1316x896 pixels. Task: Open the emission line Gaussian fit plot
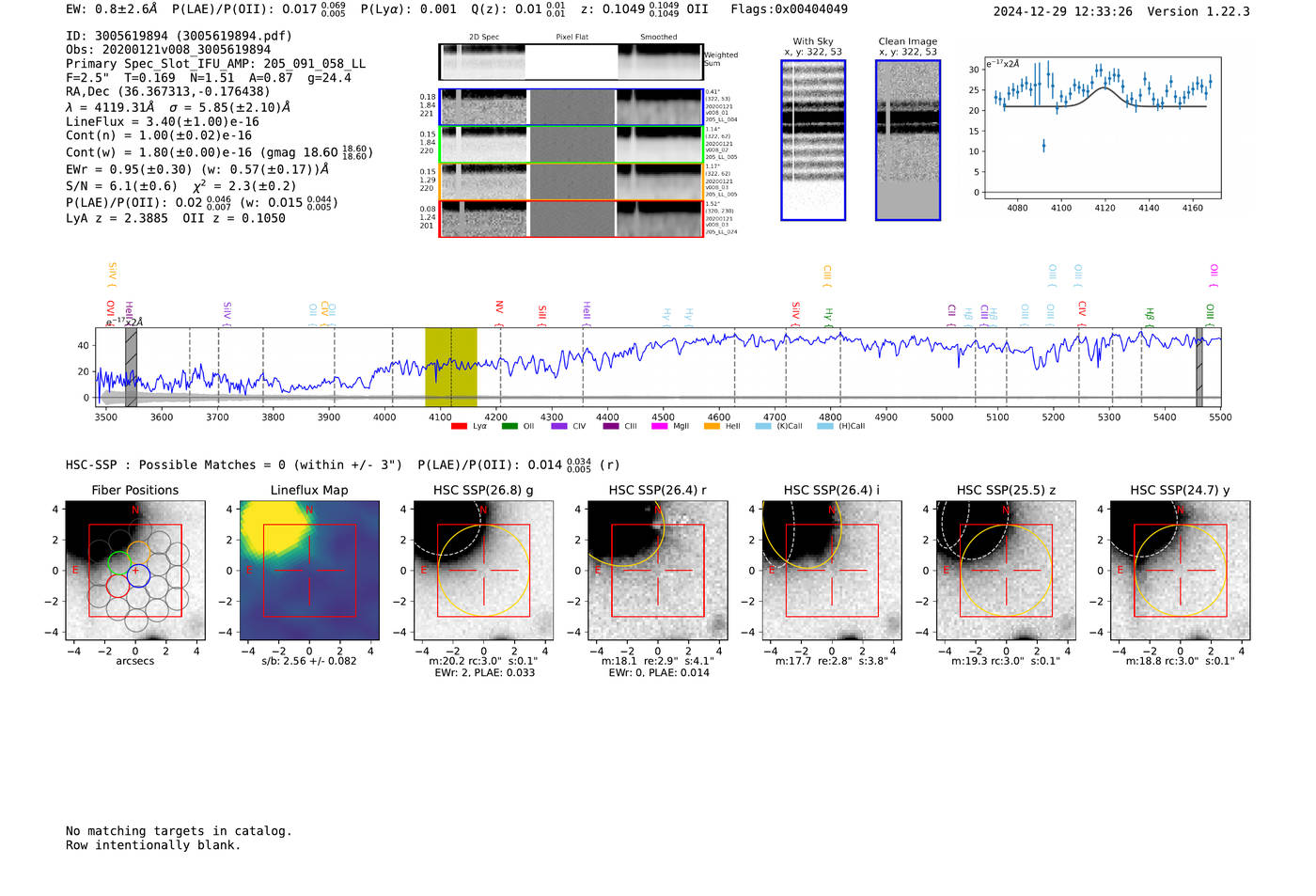point(1102,127)
